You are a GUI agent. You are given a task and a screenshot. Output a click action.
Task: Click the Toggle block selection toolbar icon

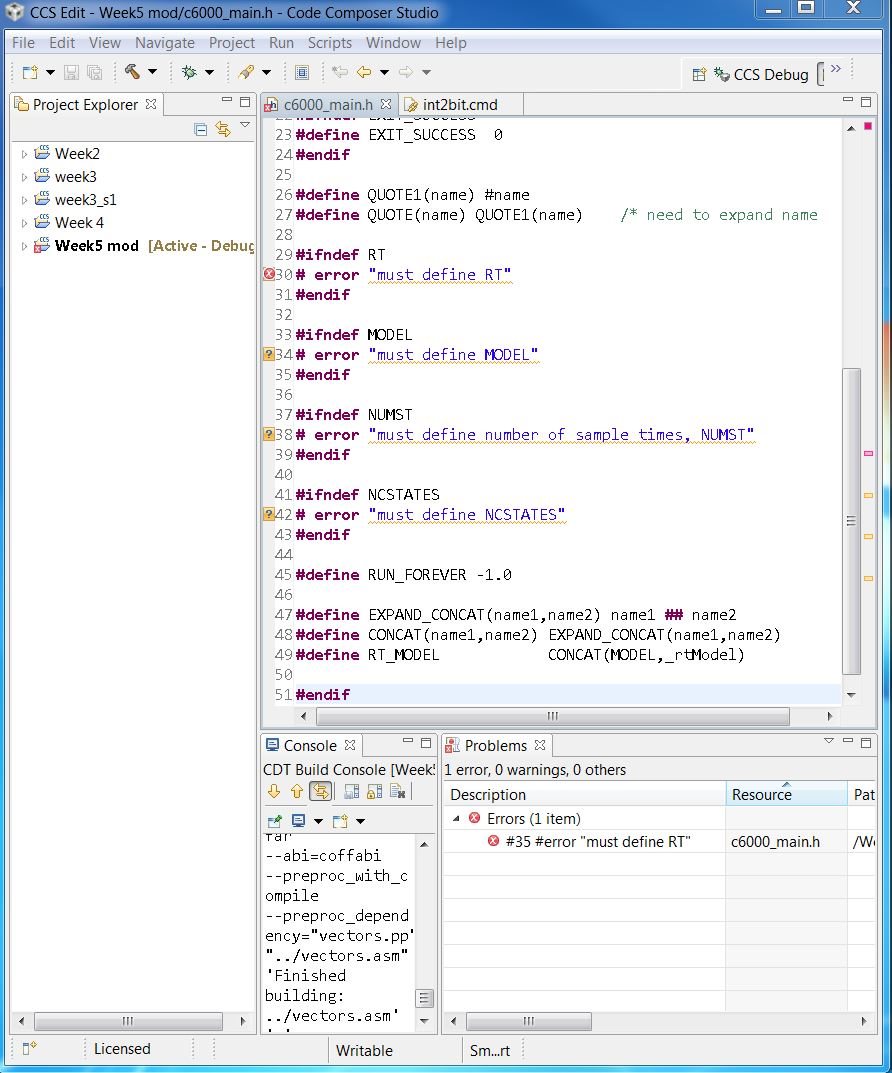(x=302, y=72)
